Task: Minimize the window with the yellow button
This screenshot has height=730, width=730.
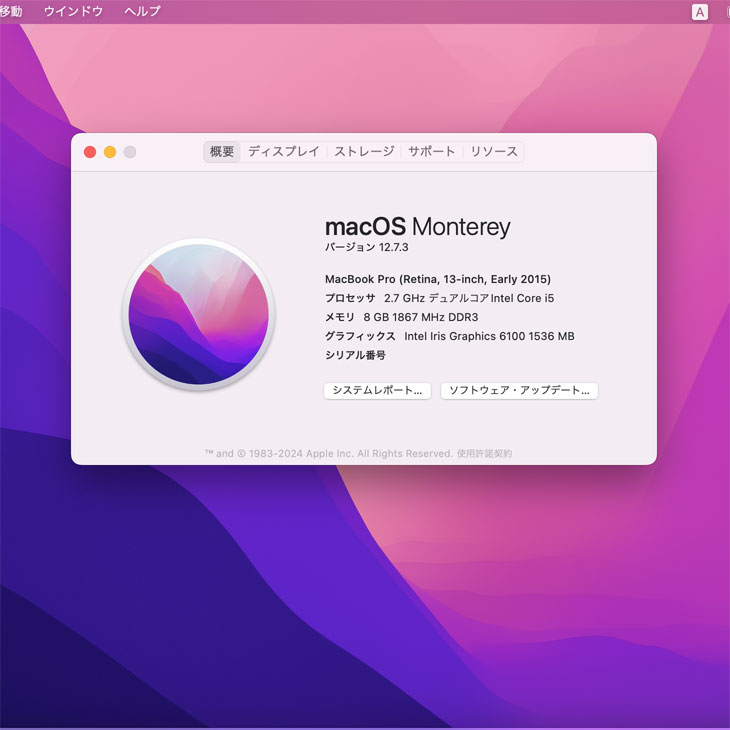Action: 110,152
